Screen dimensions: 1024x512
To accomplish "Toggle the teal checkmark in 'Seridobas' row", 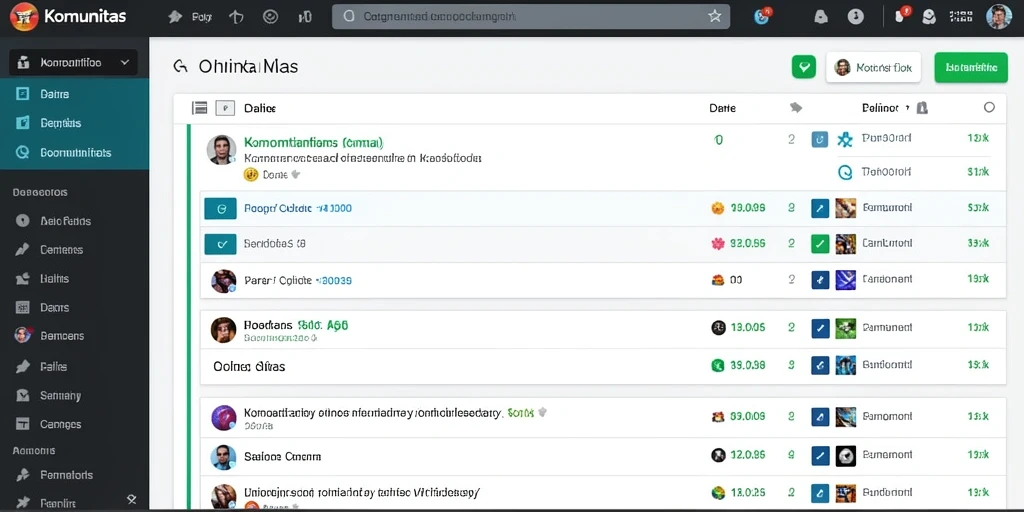I will [x=221, y=244].
